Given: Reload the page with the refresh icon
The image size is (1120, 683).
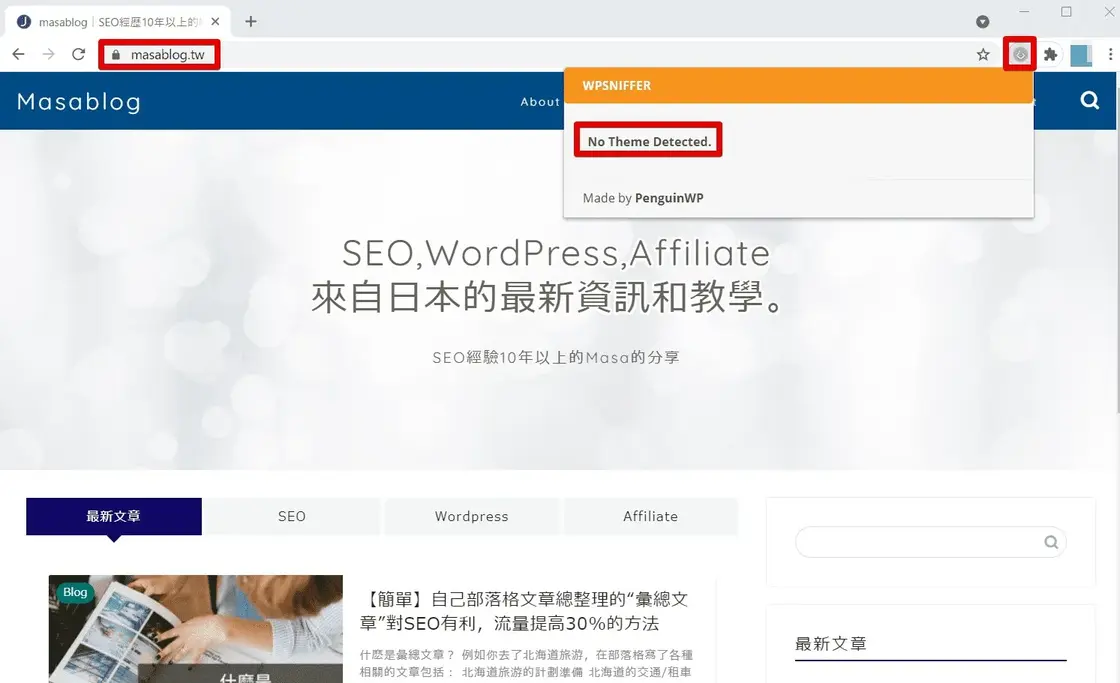Looking at the screenshot, I should [x=79, y=54].
